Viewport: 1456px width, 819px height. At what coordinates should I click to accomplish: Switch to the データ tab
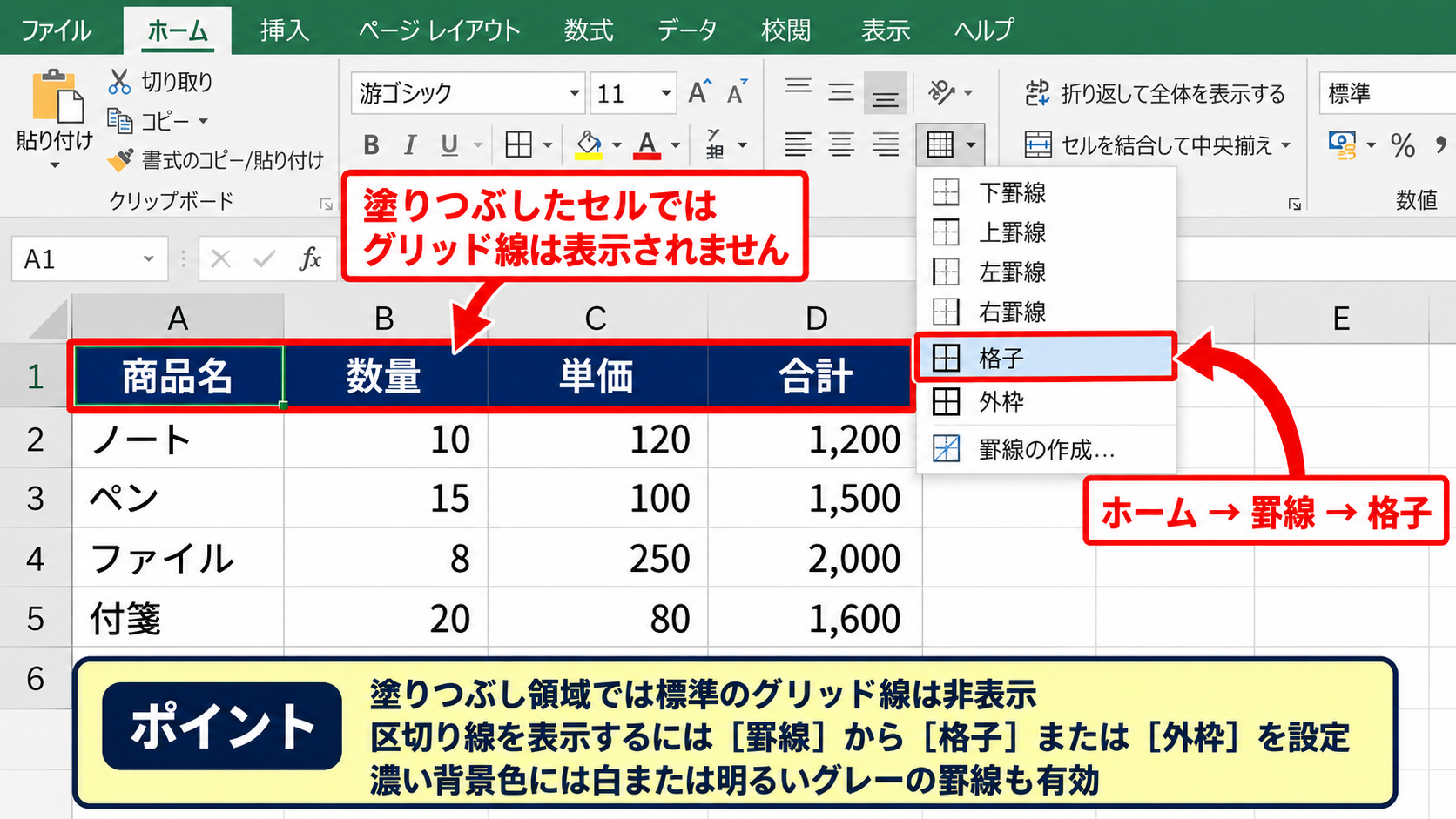click(x=687, y=30)
